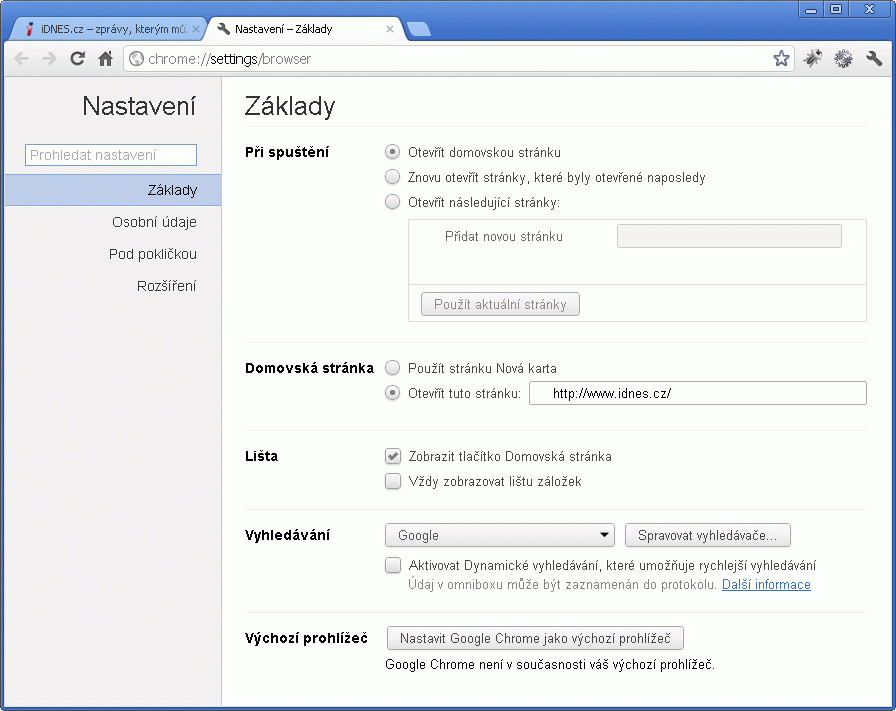Screen dimensions: 896x711
Task: Close the Nastavení – Základy tab
Action: pos(390,29)
